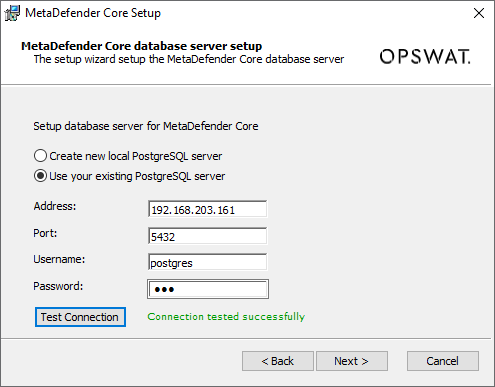Click into the Port field showing 5432
495x387 pixels.
pos(207,236)
